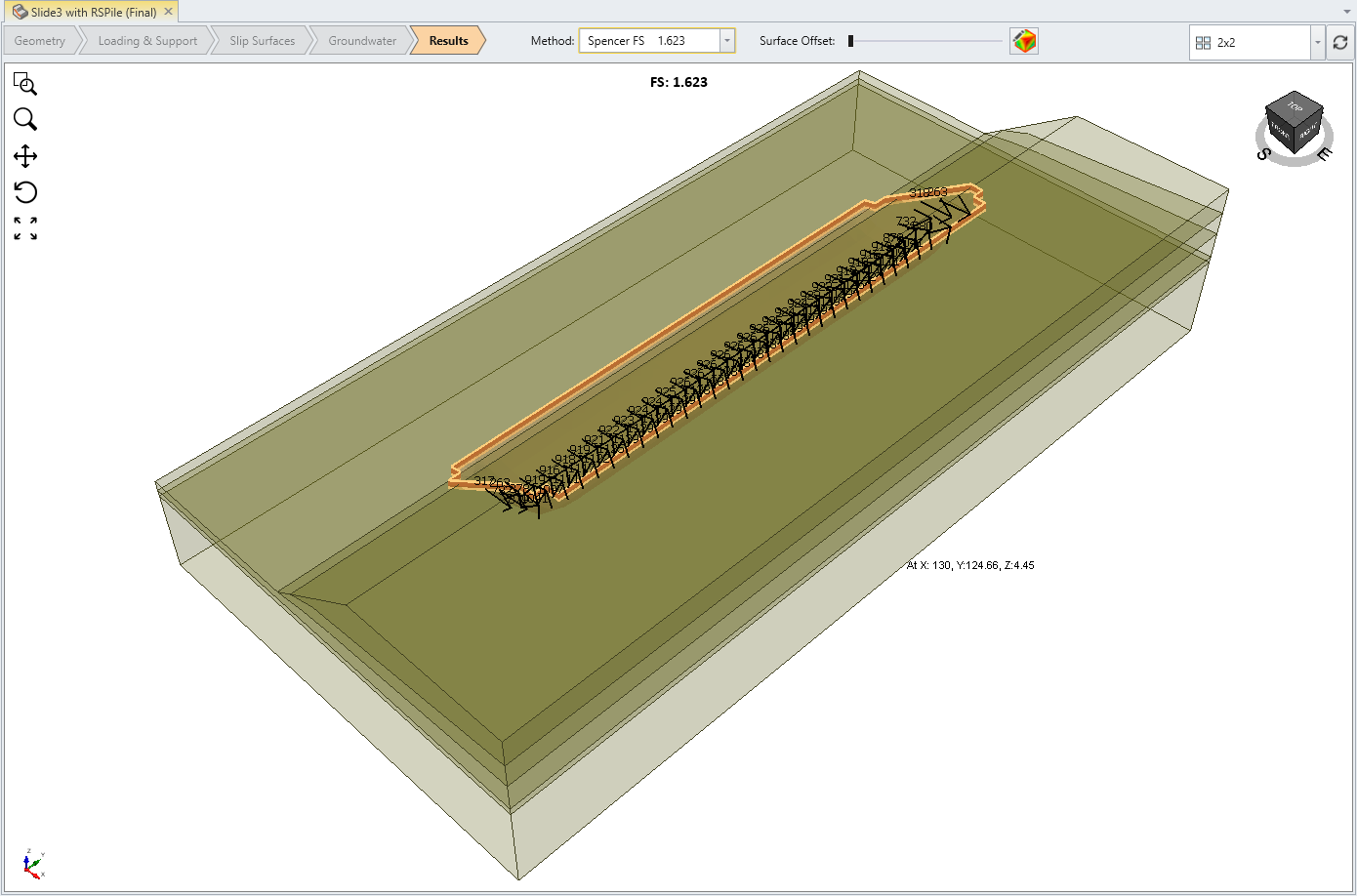Image resolution: width=1357 pixels, height=896 pixels.
Task: Click the E compass letter on view cube
Action: tap(1323, 153)
